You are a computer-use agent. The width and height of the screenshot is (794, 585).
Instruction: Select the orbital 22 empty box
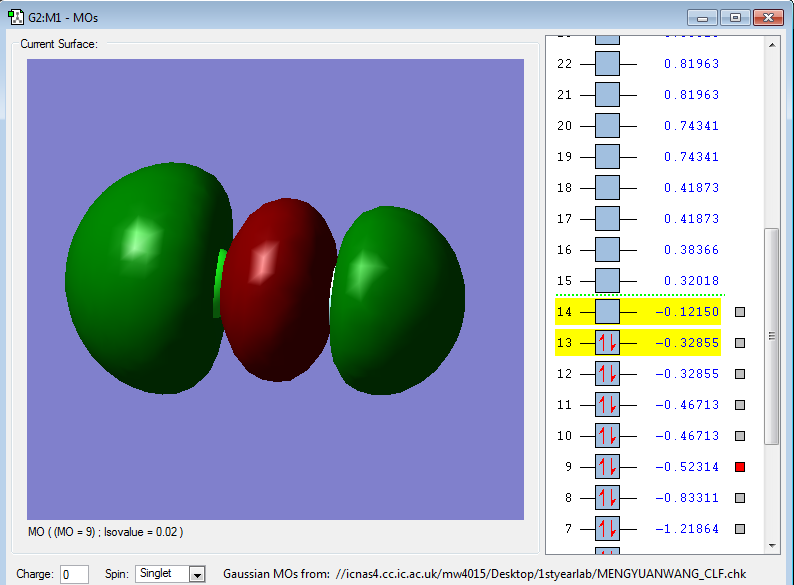[607, 64]
